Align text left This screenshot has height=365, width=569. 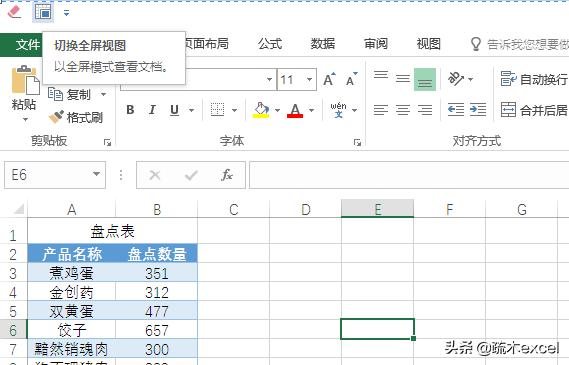pos(381,110)
